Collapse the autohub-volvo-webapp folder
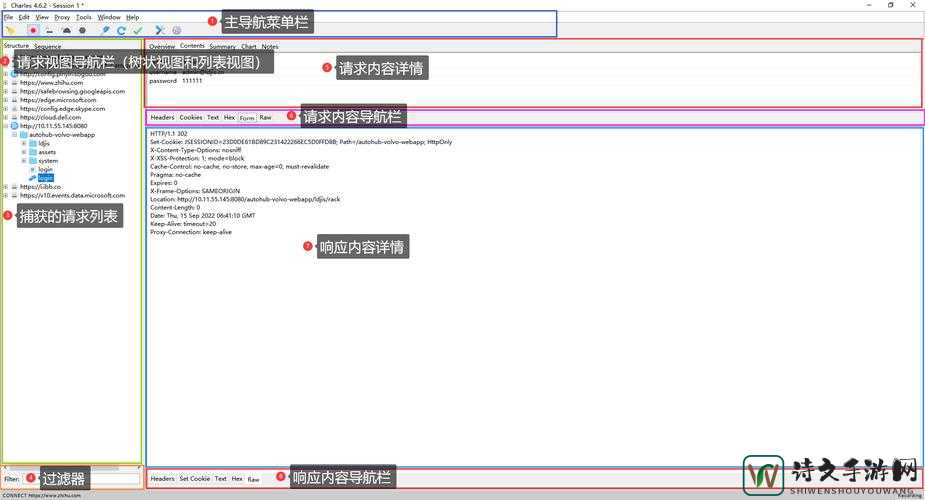Viewport: 925px width, 500px height. [x=15, y=134]
